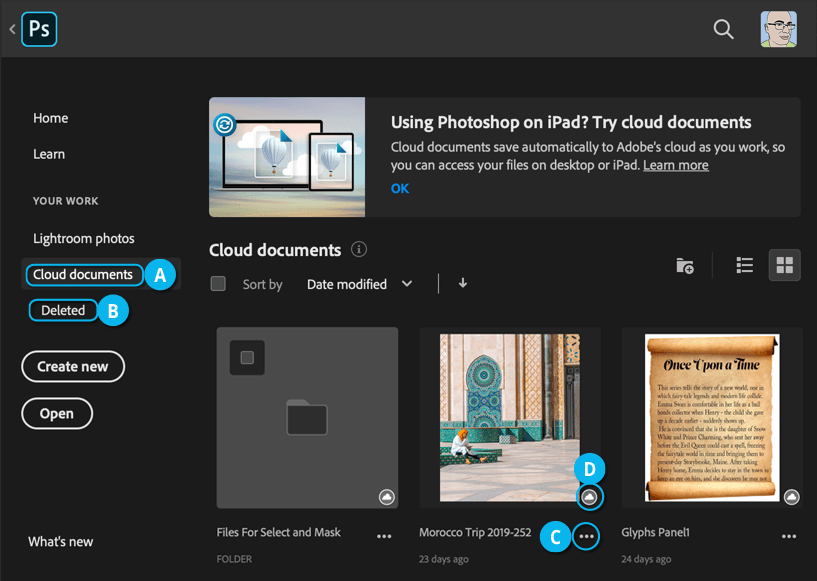Go to Home in the sidebar
Viewport: 817px width, 581px height.
point(51,118)
